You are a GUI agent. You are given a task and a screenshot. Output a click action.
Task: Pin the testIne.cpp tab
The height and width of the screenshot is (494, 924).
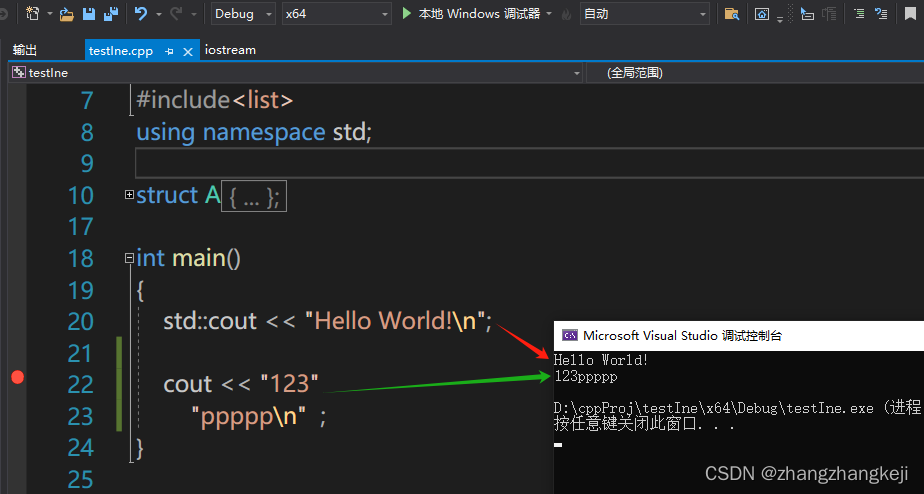click(169, 51)
